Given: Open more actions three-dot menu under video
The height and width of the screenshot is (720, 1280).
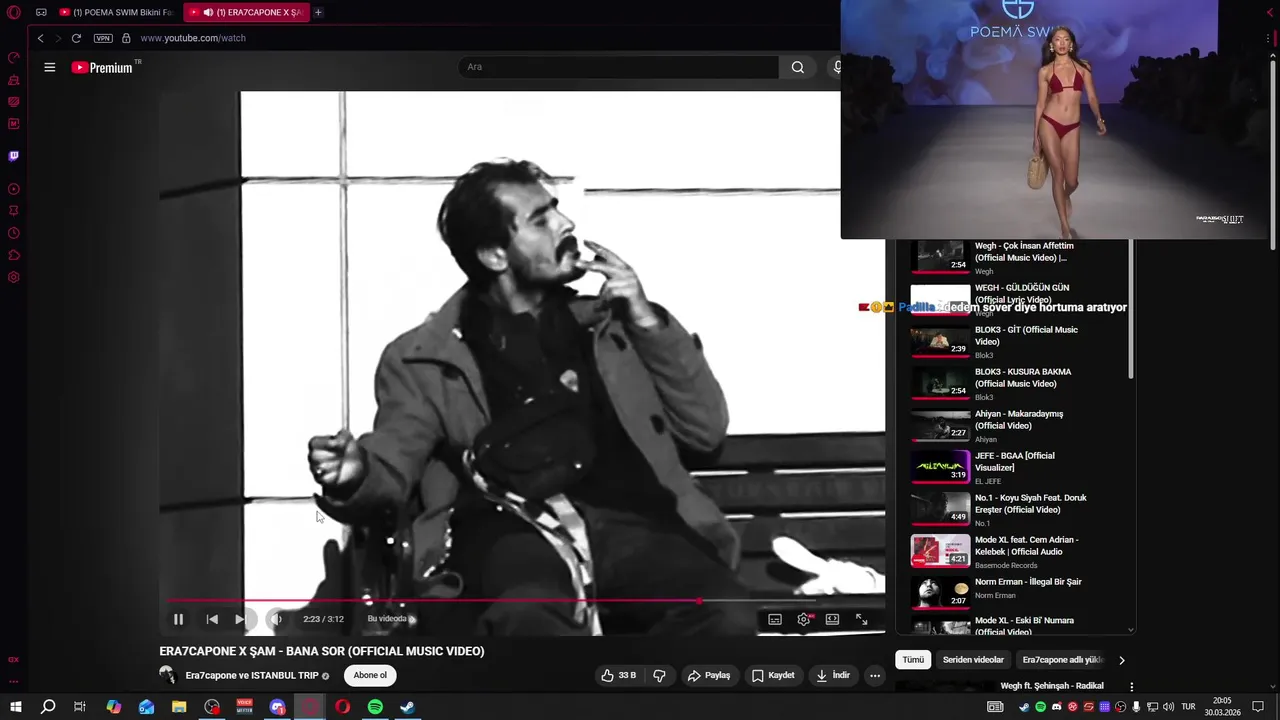Looking at the screenshot, I should 875,676.
